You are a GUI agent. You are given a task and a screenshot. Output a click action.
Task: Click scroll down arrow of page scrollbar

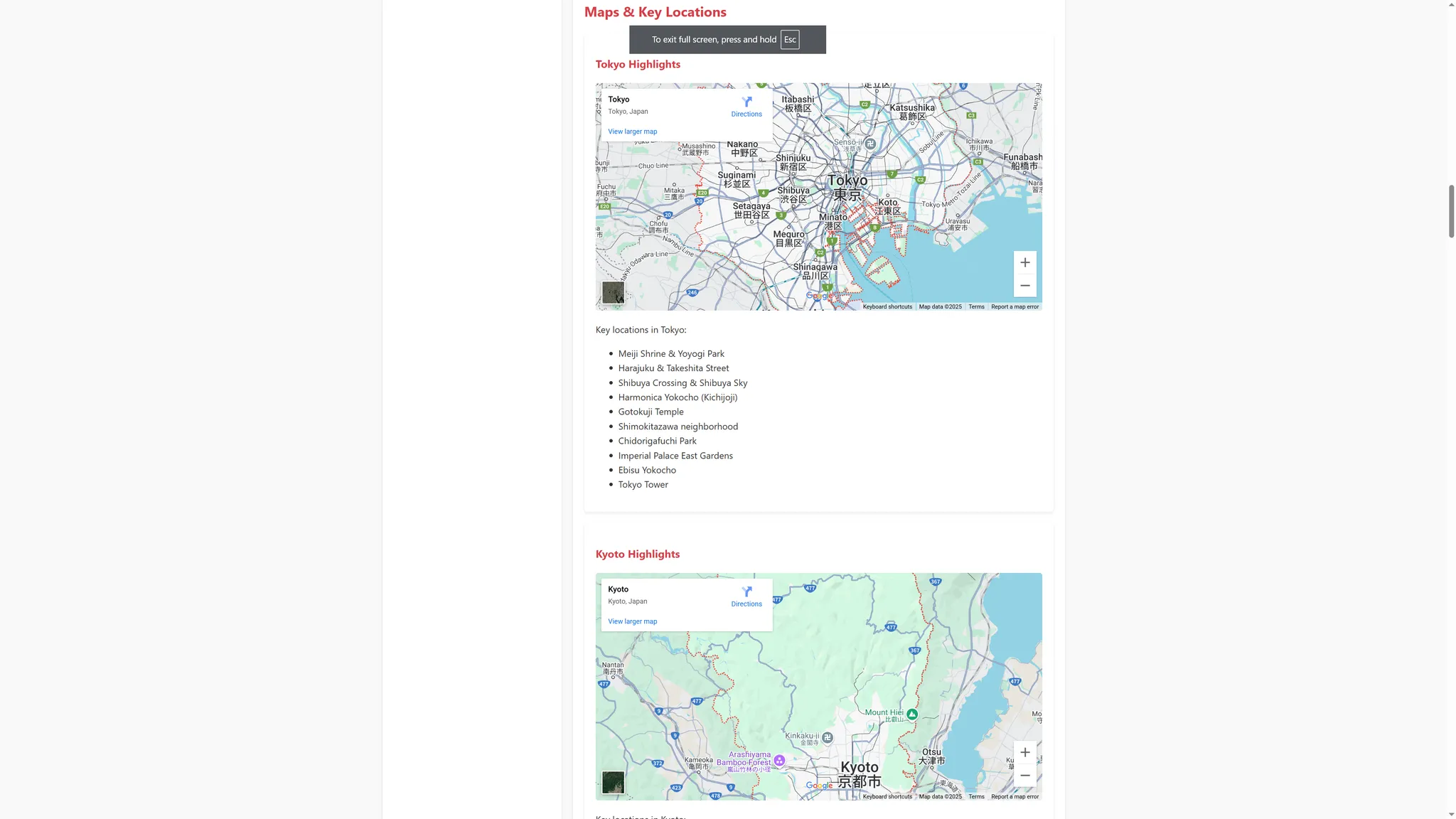1451,814
